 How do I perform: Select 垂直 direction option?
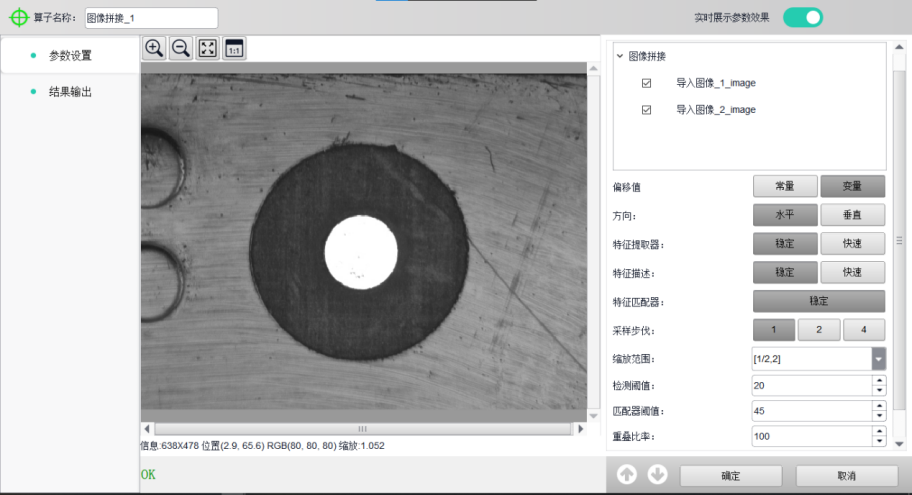[x=852, y=215]
